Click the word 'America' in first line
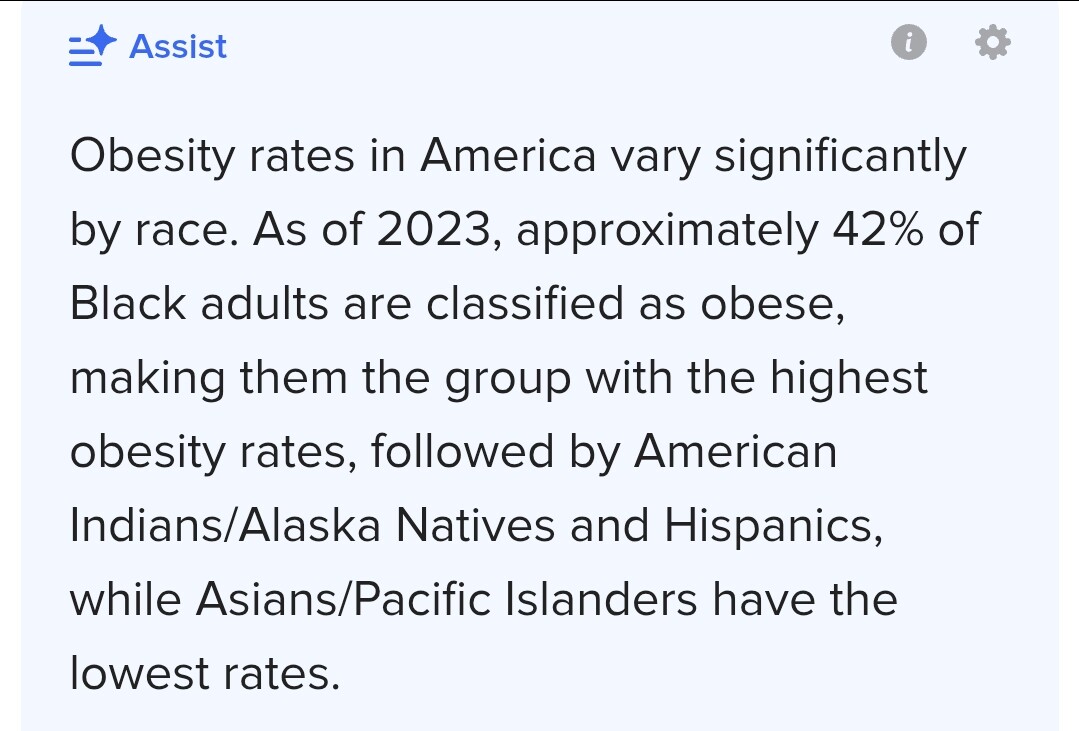This screenshot has height=731, width=1079. click(x=508, y=156)
